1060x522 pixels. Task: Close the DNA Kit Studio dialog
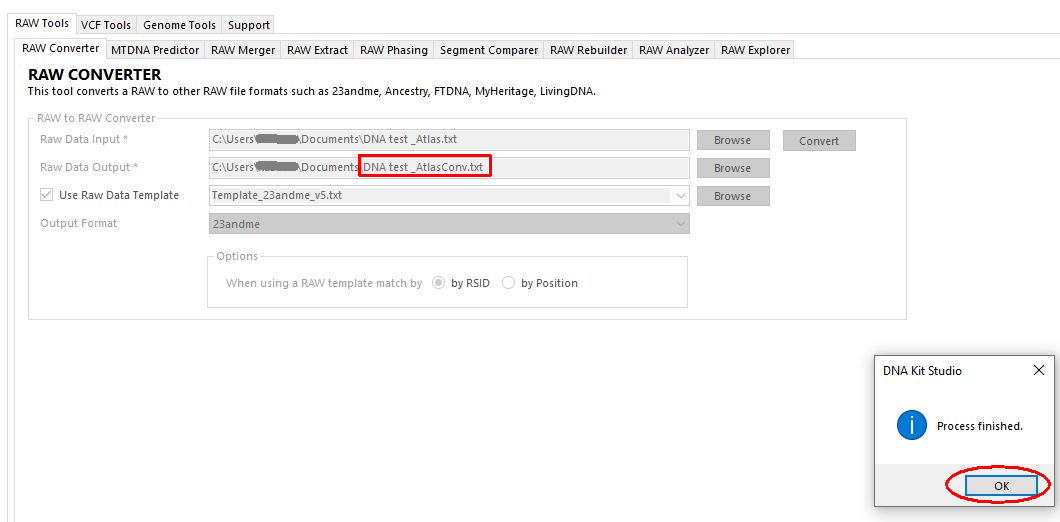click(1038, 370)
